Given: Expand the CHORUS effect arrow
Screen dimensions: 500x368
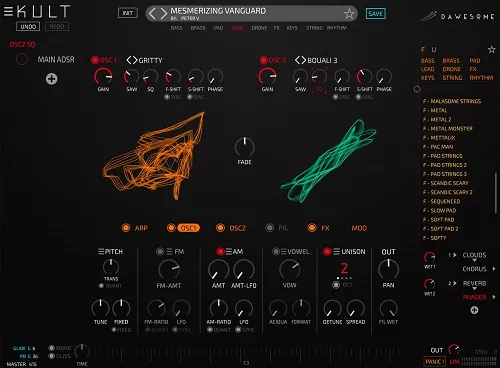Looking at the screenshot, I should [494, 269].
